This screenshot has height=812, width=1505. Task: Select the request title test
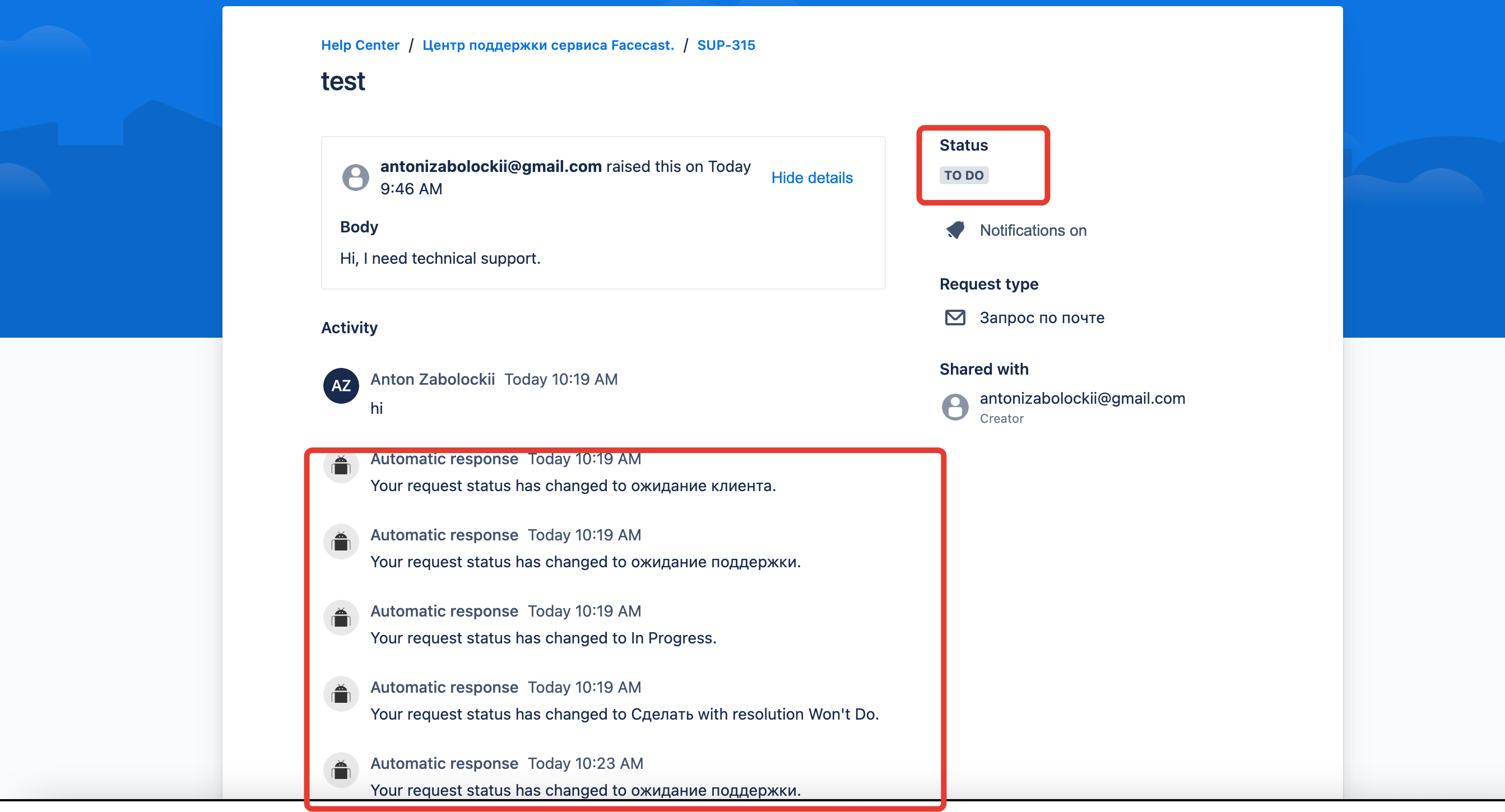coord(342,81)
